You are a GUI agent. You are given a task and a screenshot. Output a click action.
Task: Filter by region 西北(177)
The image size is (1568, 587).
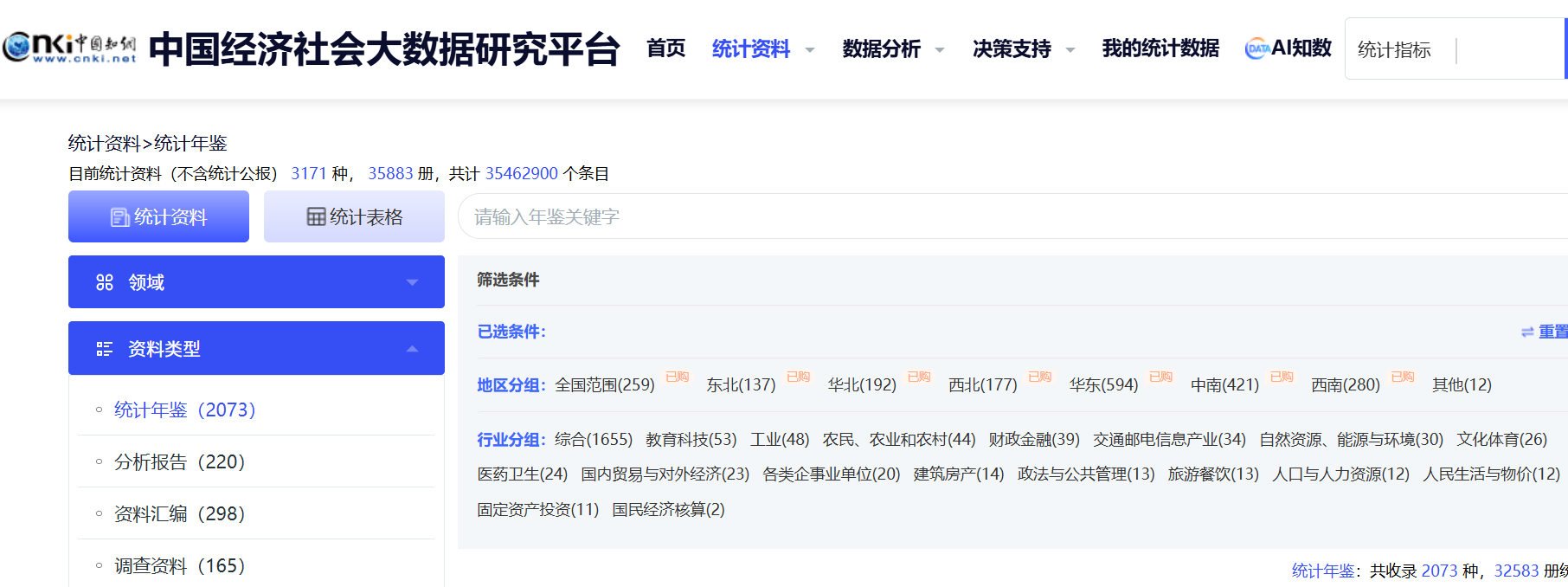coord(983,384)
